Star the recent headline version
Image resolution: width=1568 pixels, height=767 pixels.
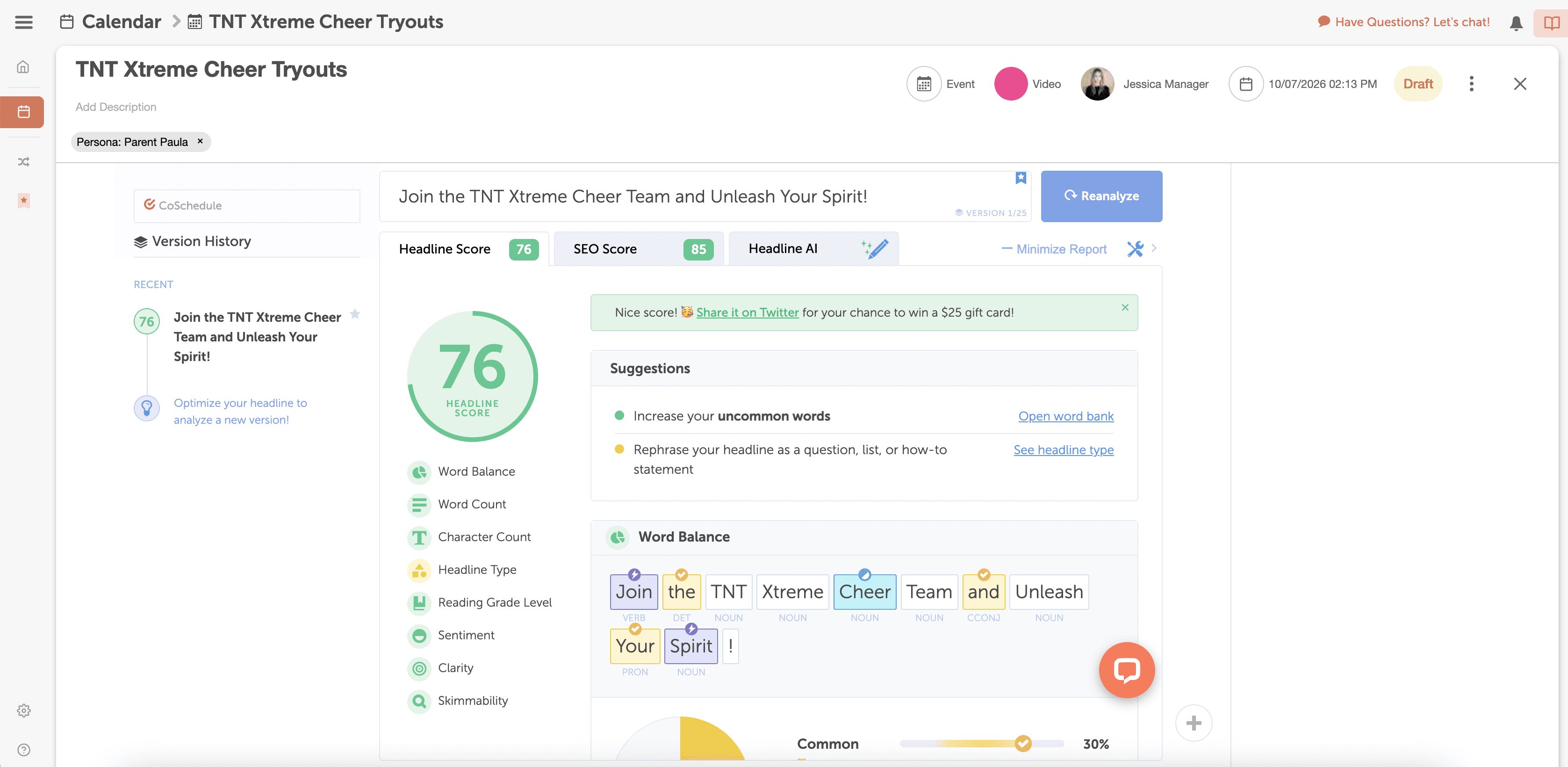pyautogui.click(x=355, y=314)
